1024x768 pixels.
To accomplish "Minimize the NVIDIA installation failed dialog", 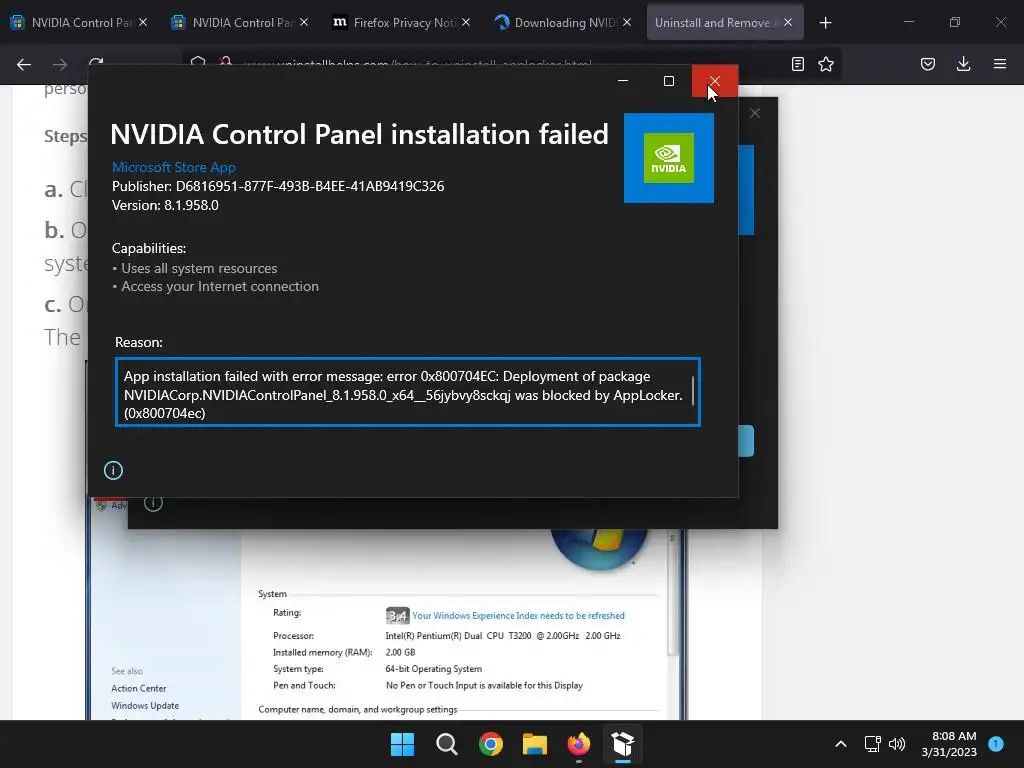I will [x=623, y=81].
